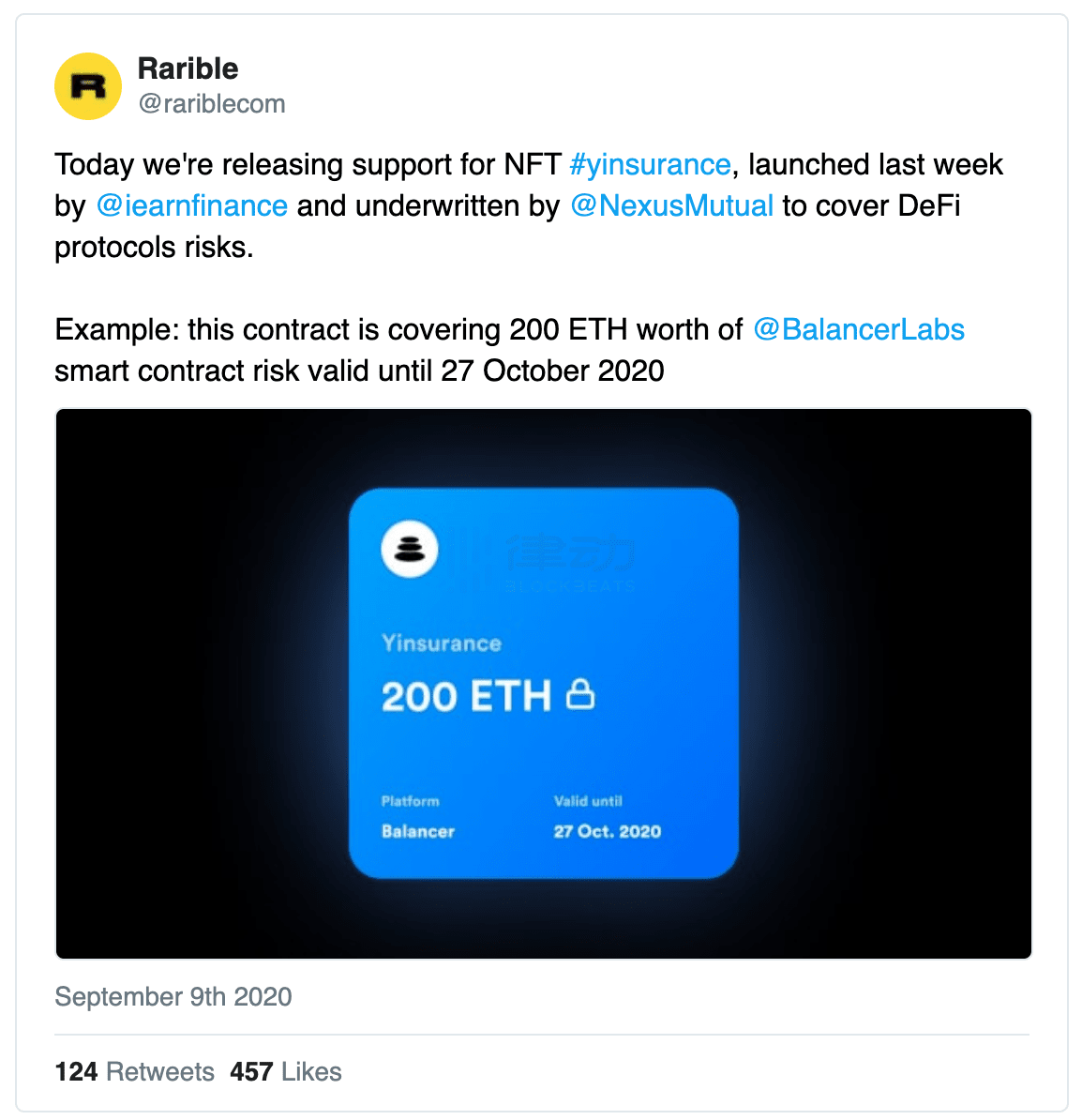This screenshot has height=1120, width=1082.
Task: Click the BlockBeats watermark on the card
Action: click(570, 564)
